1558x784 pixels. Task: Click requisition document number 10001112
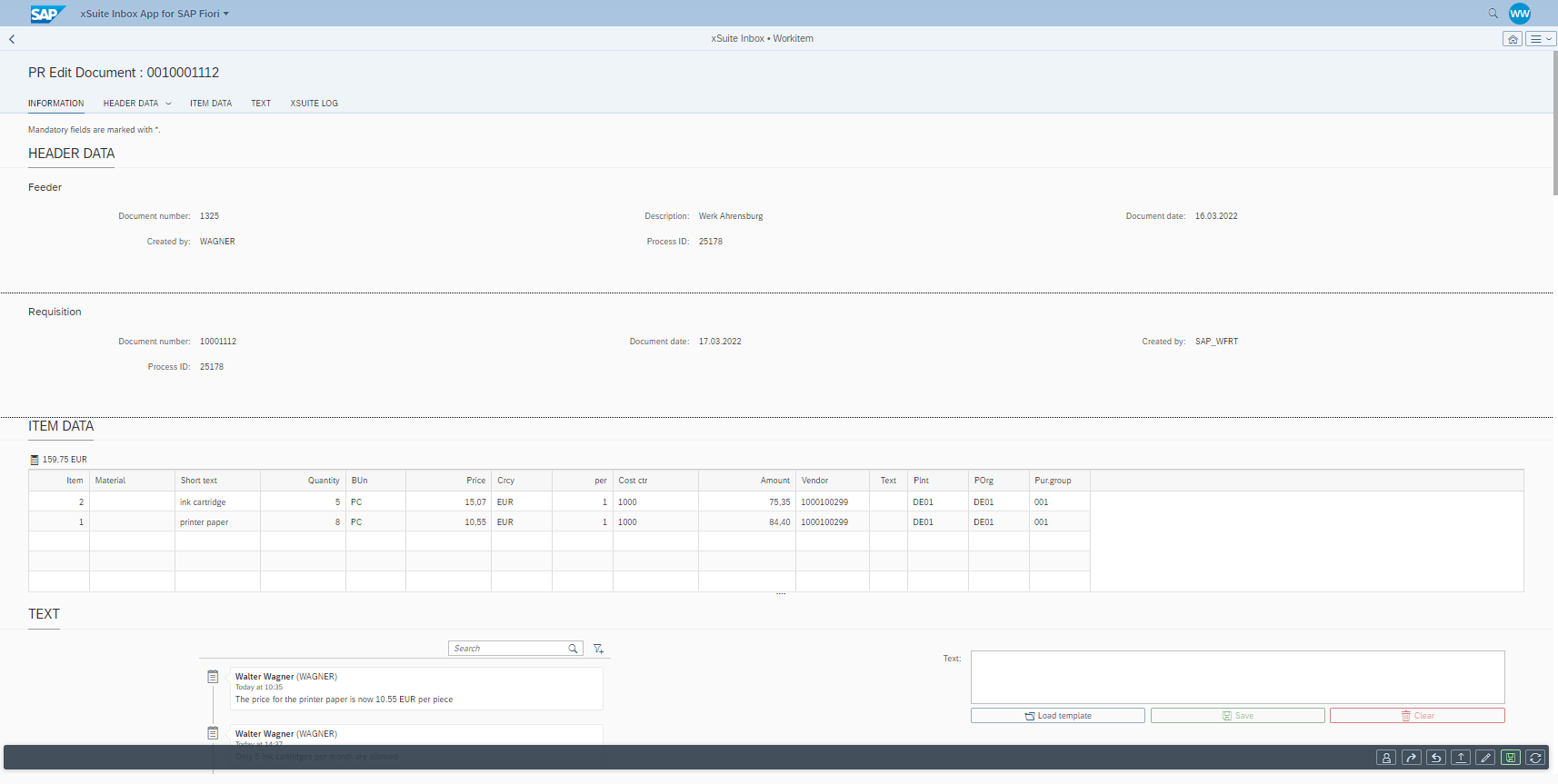tap(218, 342)
